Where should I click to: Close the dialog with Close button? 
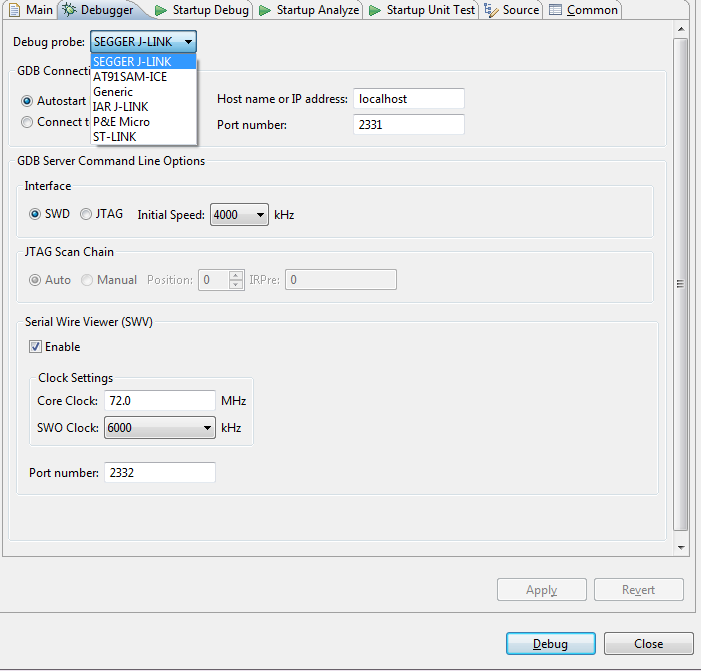(x=649, y=644)
